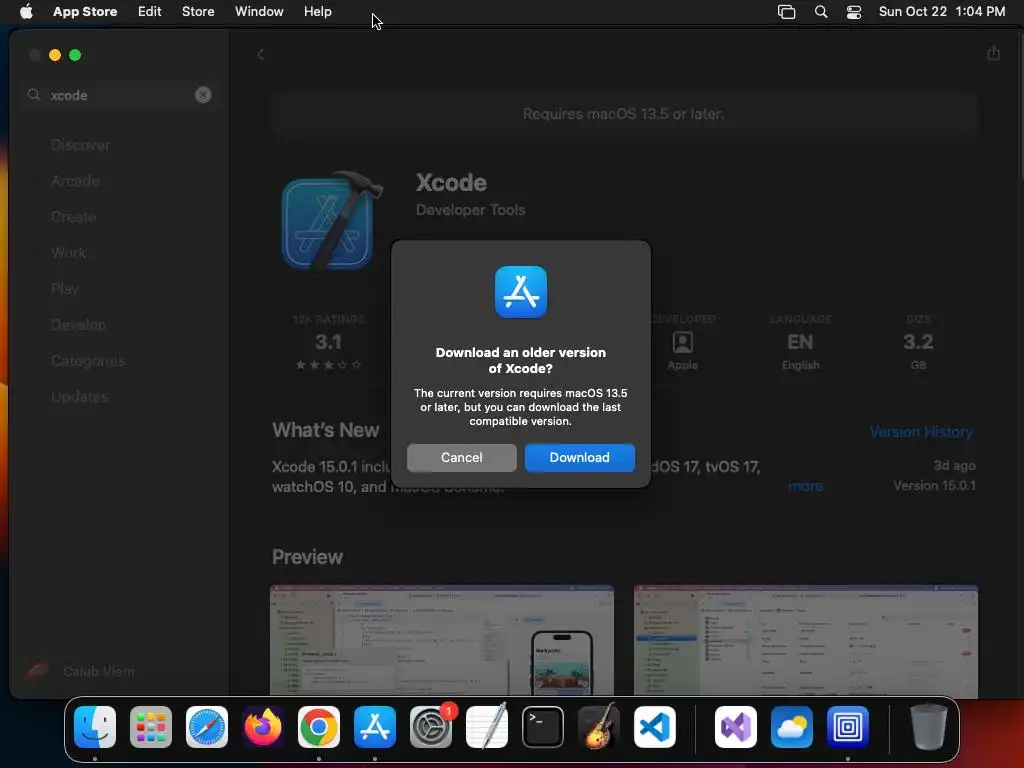Click the Xcode app title heading
Screen dimensions: 1024x768
pyautogui.click(x=451, y=183)
